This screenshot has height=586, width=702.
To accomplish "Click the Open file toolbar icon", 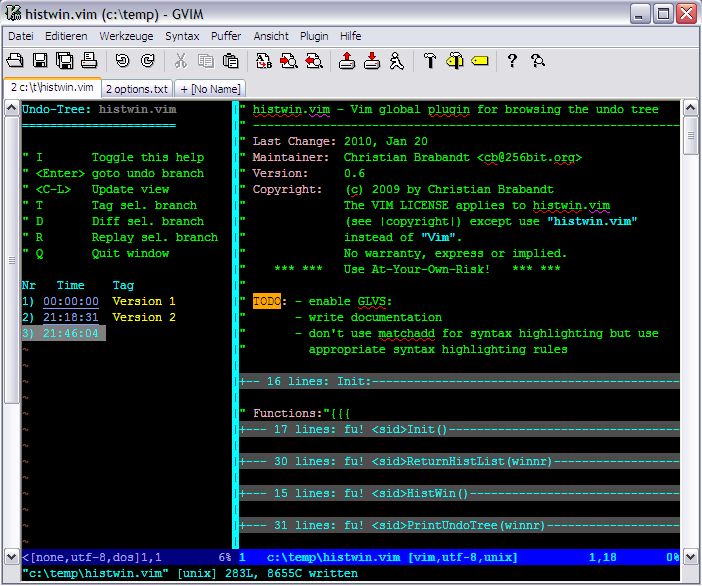I will click(x=16, y=61).
